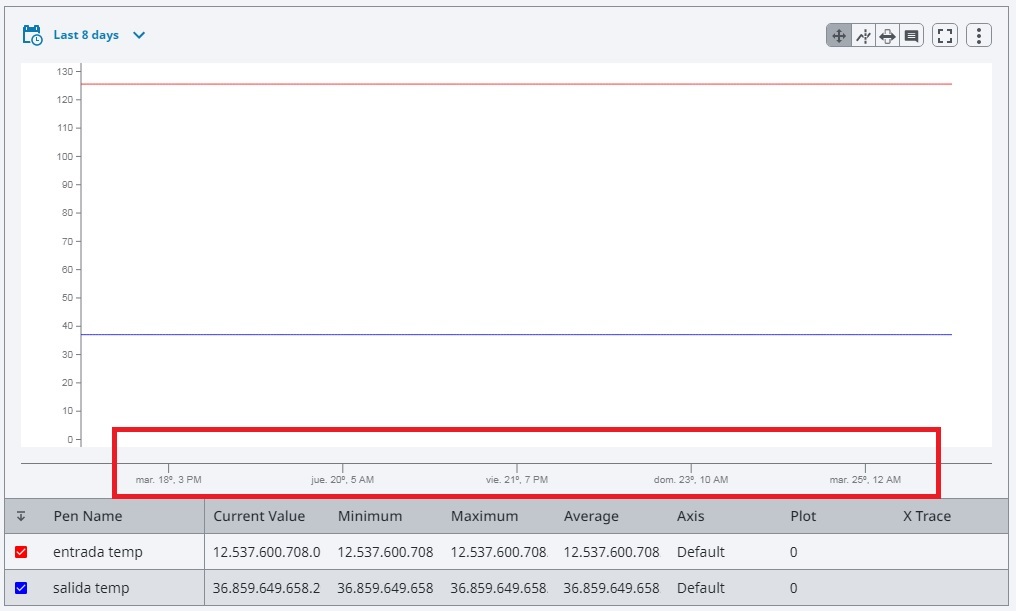The height and width of the screenshot is (611, 1016).
Task: Collapse the pen table with arrow icon
Action: point(21,516)
